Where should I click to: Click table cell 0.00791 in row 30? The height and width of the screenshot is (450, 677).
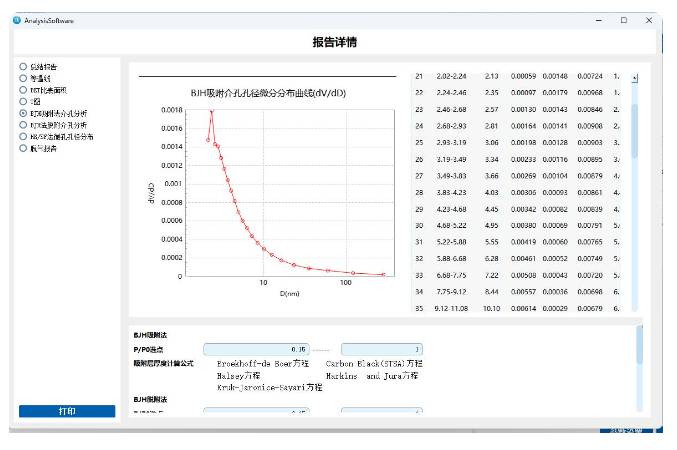pos(590,225)
